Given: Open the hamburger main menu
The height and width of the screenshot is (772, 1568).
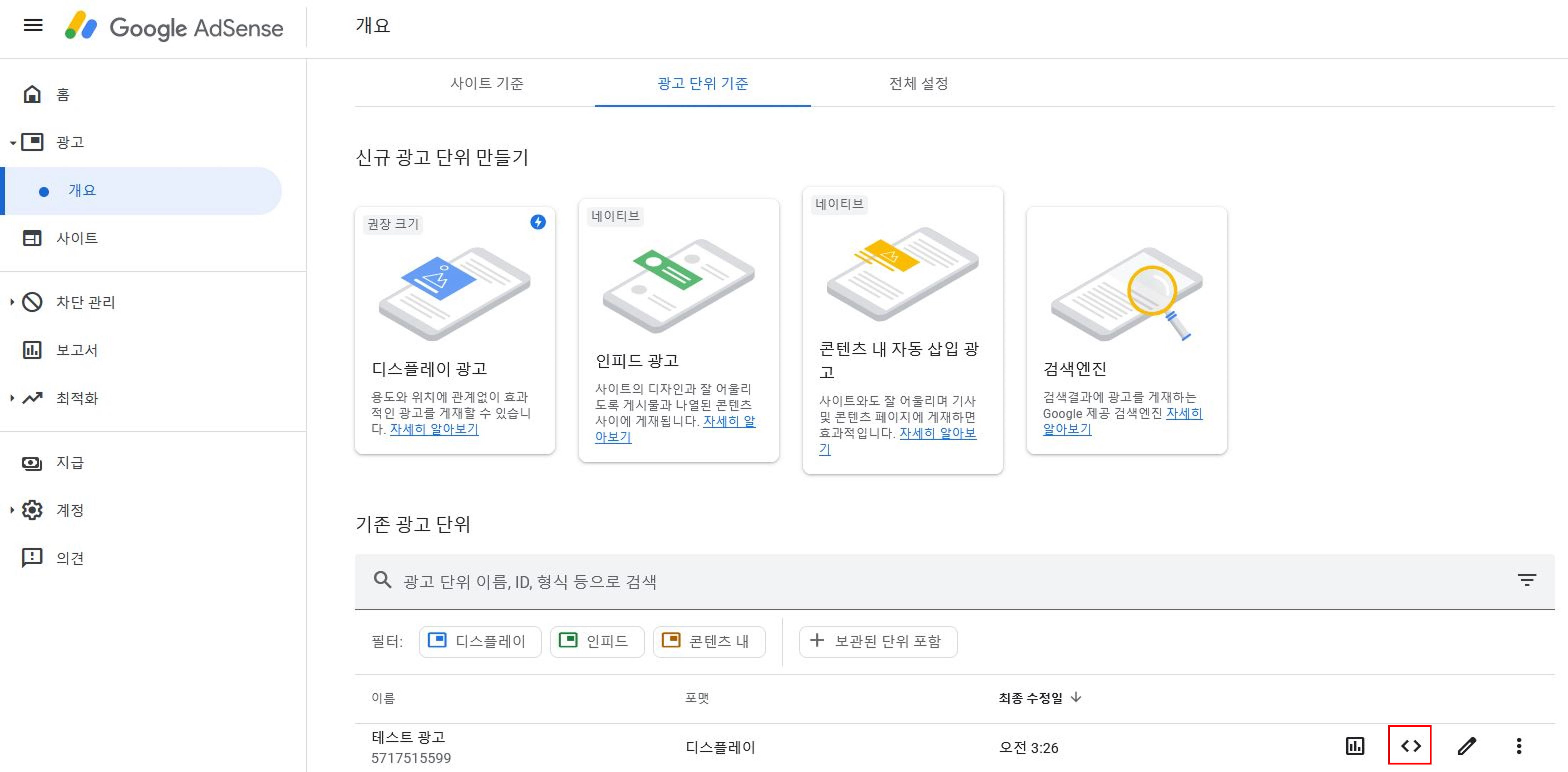Looking at the screenshot, I should [33, 26].
